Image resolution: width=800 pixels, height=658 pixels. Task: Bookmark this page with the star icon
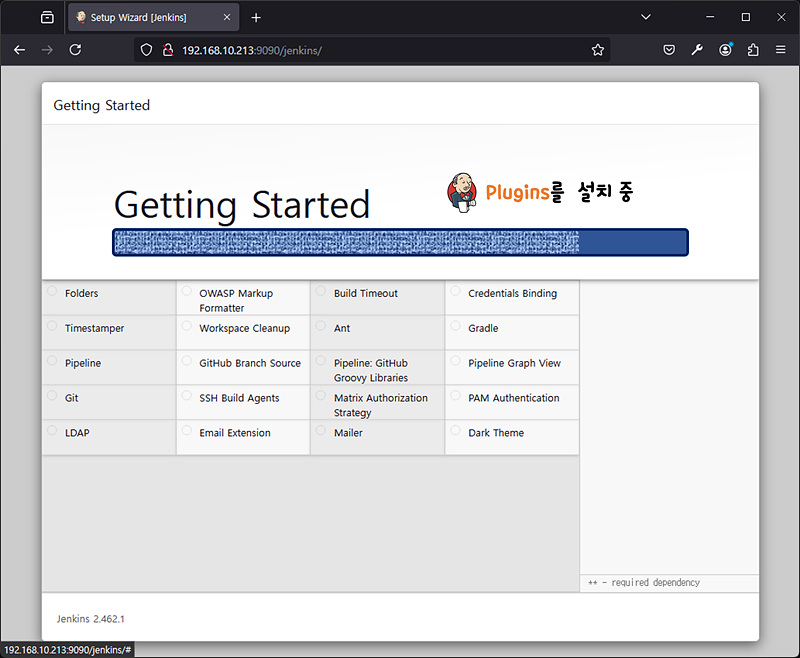[x=597, y=50]
